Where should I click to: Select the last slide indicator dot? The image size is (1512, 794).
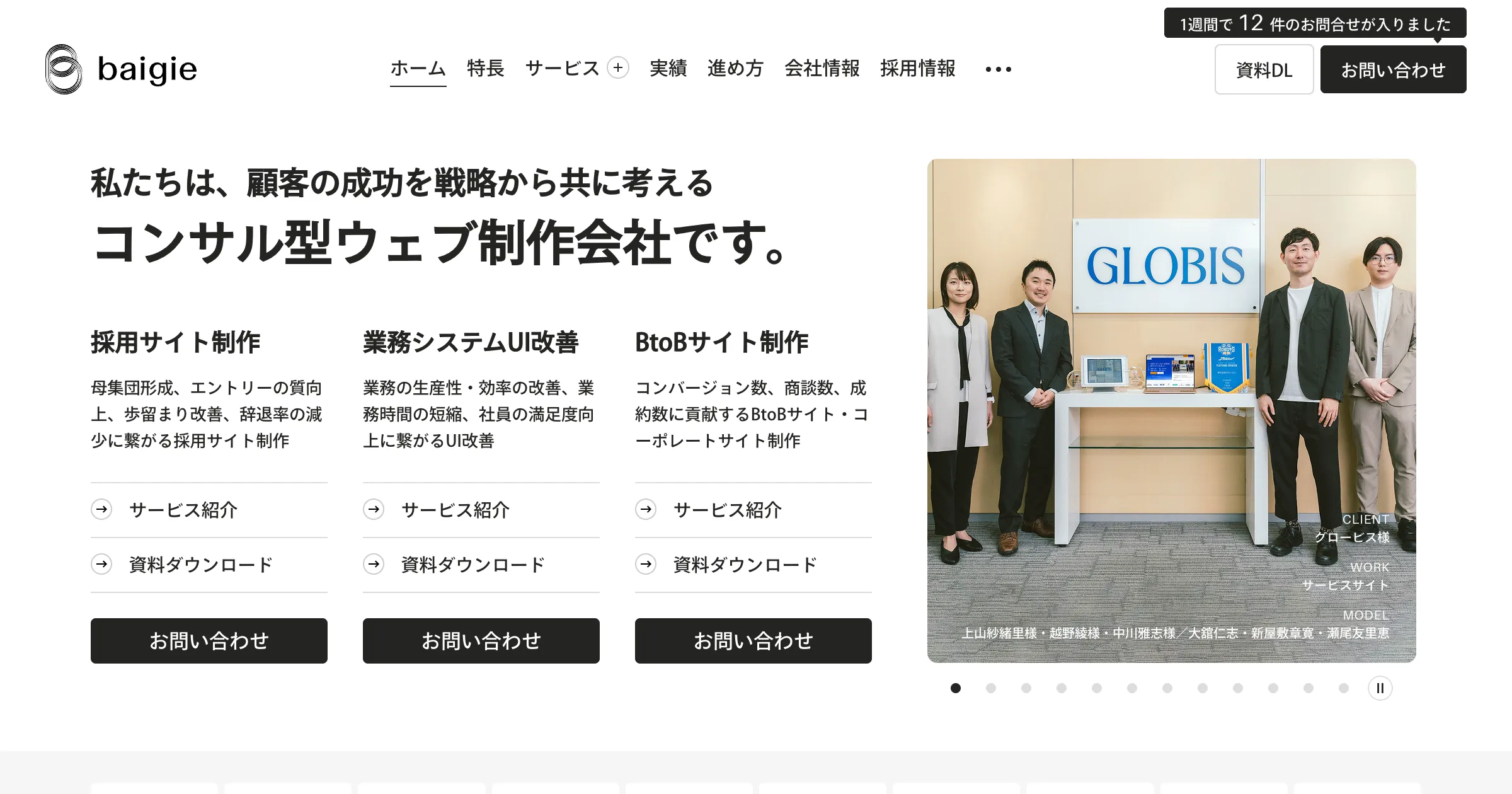click(1344, 688)
